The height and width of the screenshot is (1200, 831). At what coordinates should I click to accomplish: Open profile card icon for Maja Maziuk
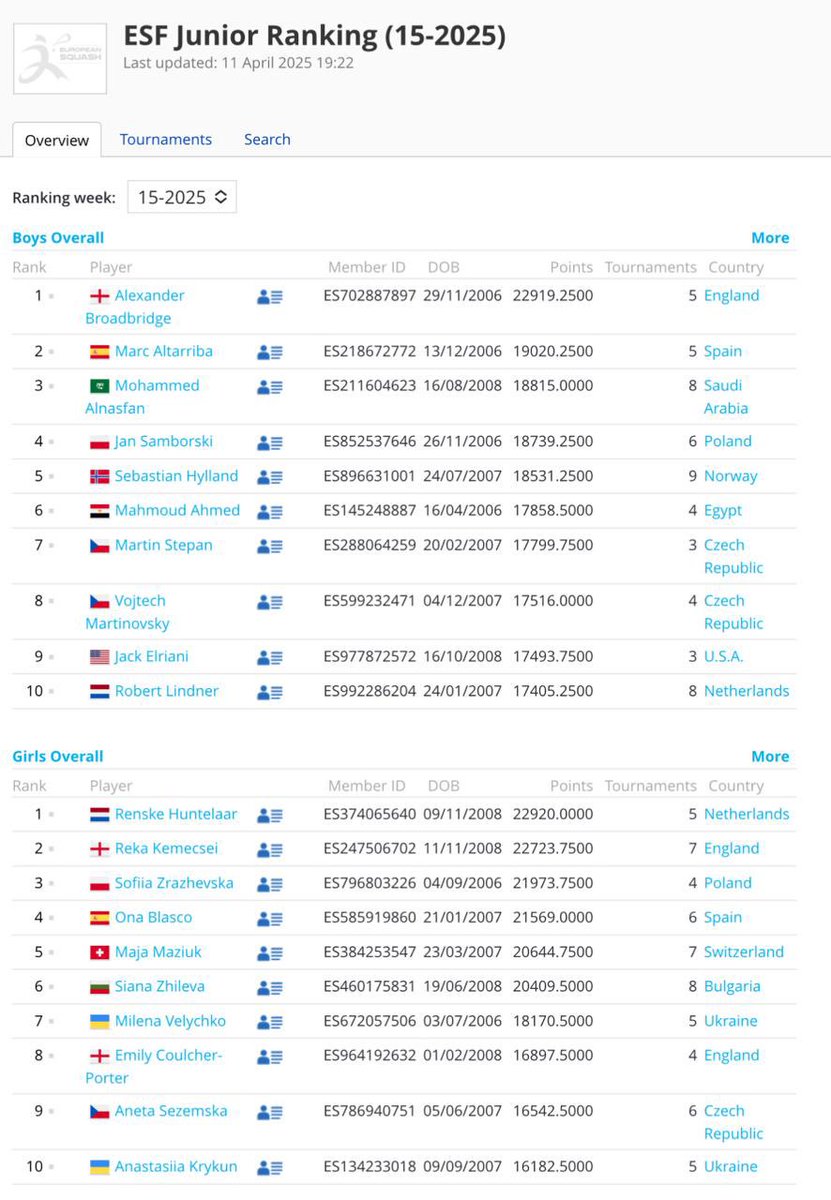[x=270, y=953]
